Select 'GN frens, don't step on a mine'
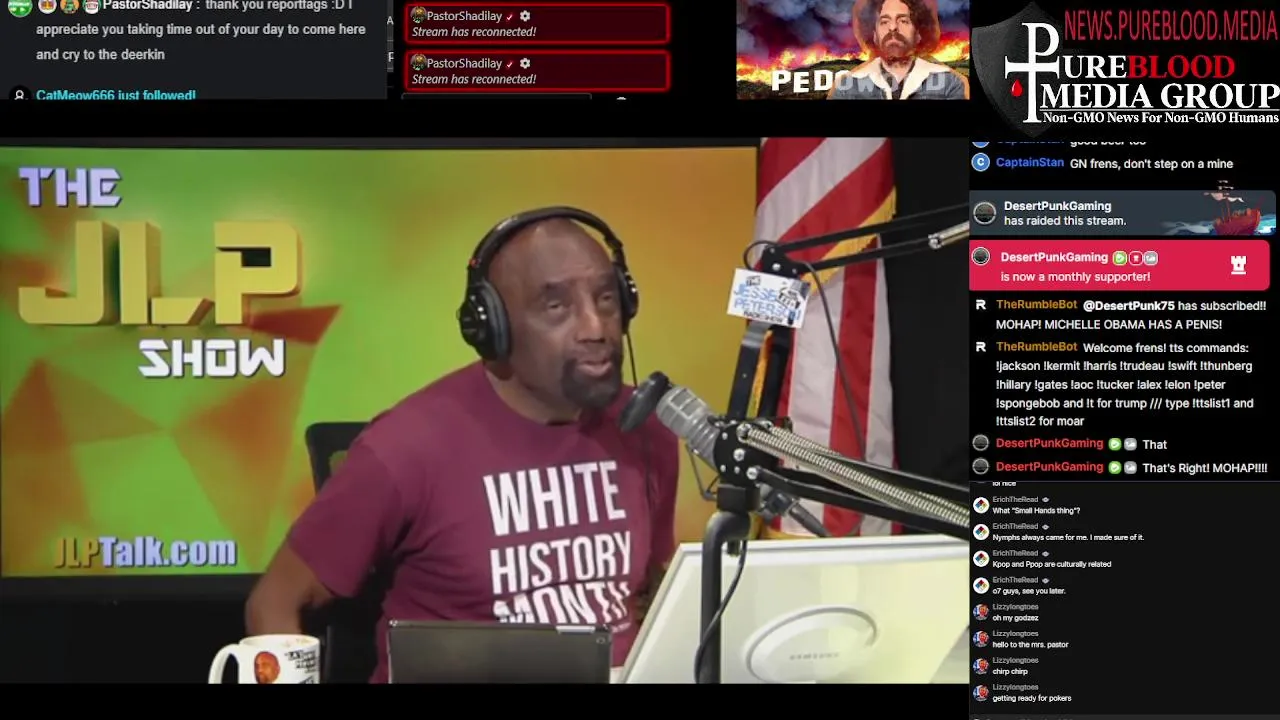1280x720 pixels. (1151, 164)
